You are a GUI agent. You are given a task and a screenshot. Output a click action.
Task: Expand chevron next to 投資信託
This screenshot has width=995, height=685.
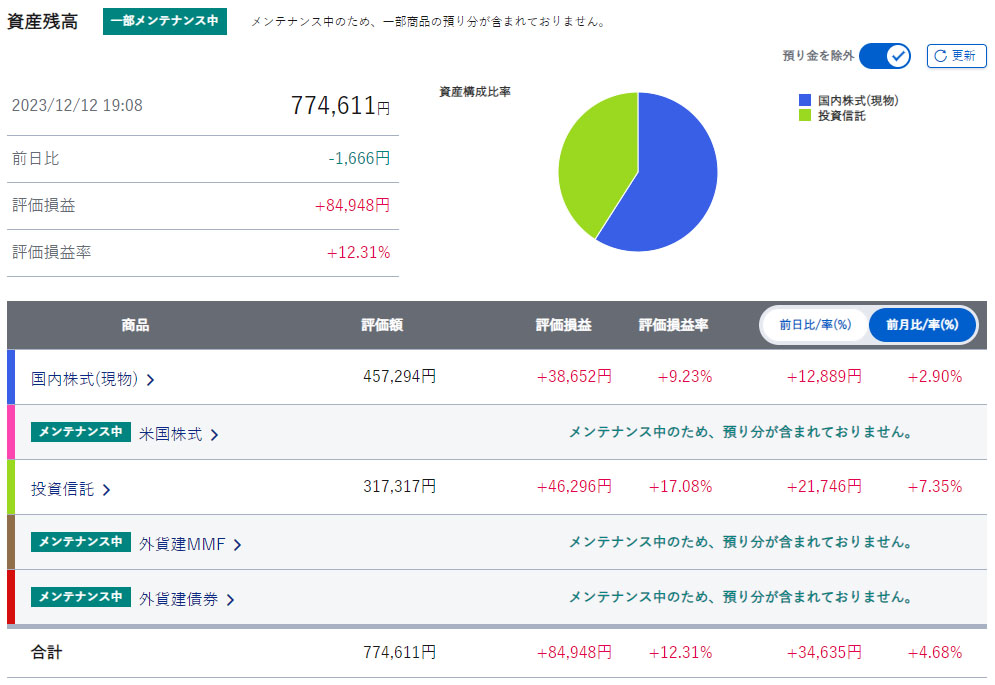click(106, 490)
